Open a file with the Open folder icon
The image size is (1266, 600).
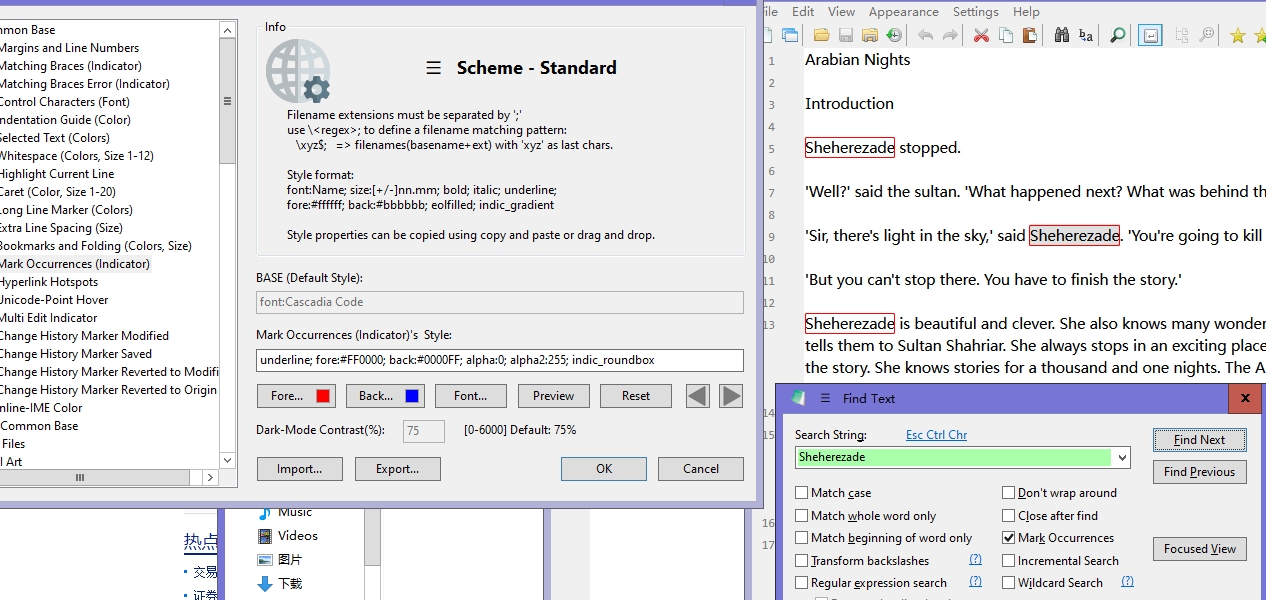coord(820,34)
